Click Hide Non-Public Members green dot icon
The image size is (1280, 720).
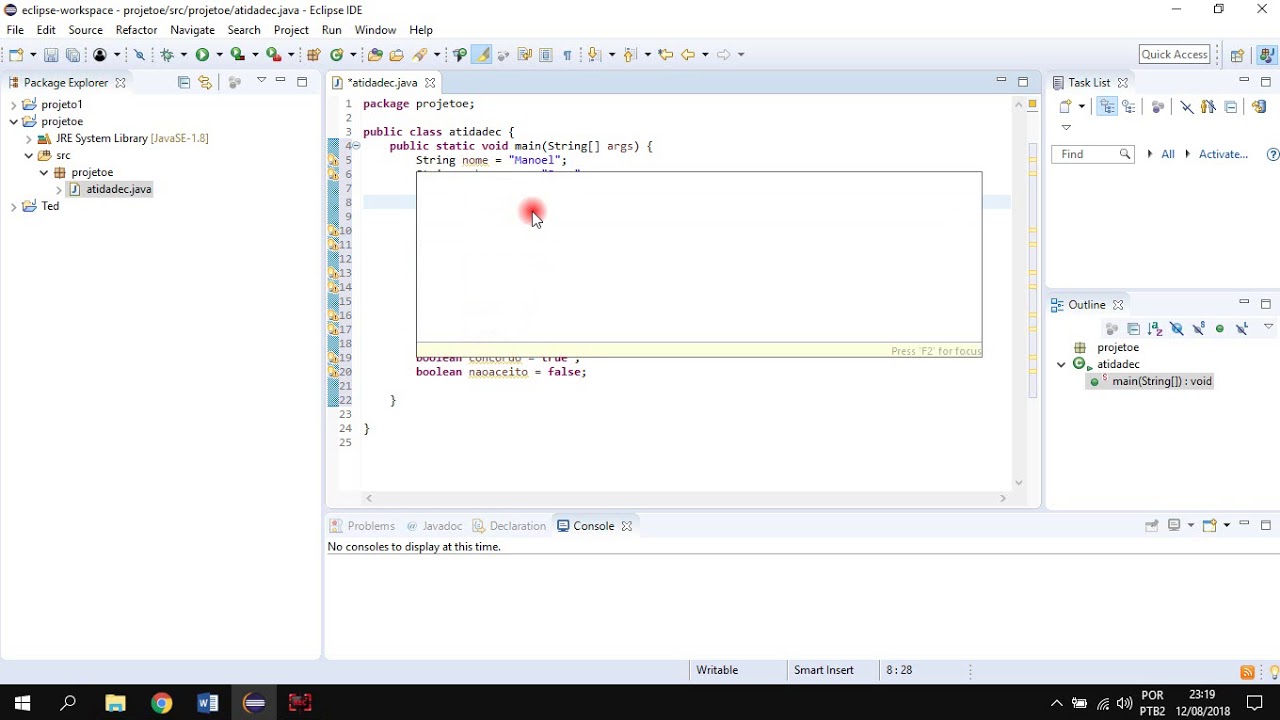pos(1220,328)
